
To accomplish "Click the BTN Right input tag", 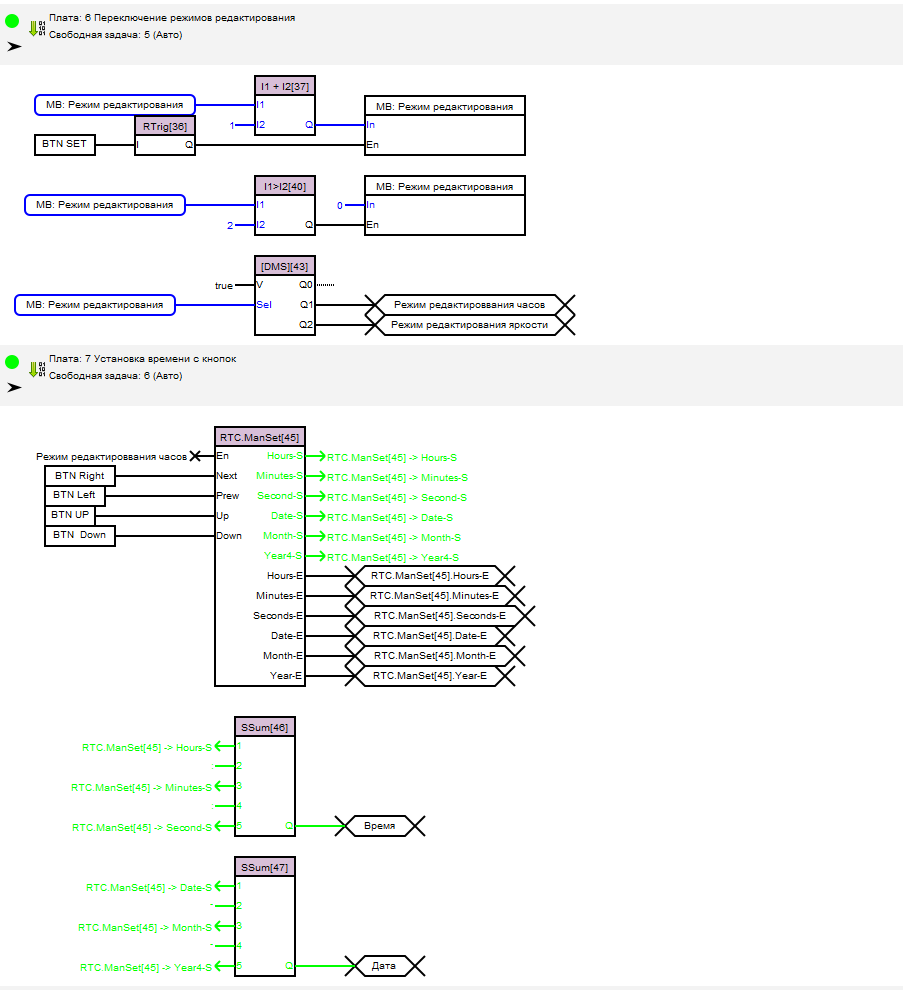I will pos(80,476).
